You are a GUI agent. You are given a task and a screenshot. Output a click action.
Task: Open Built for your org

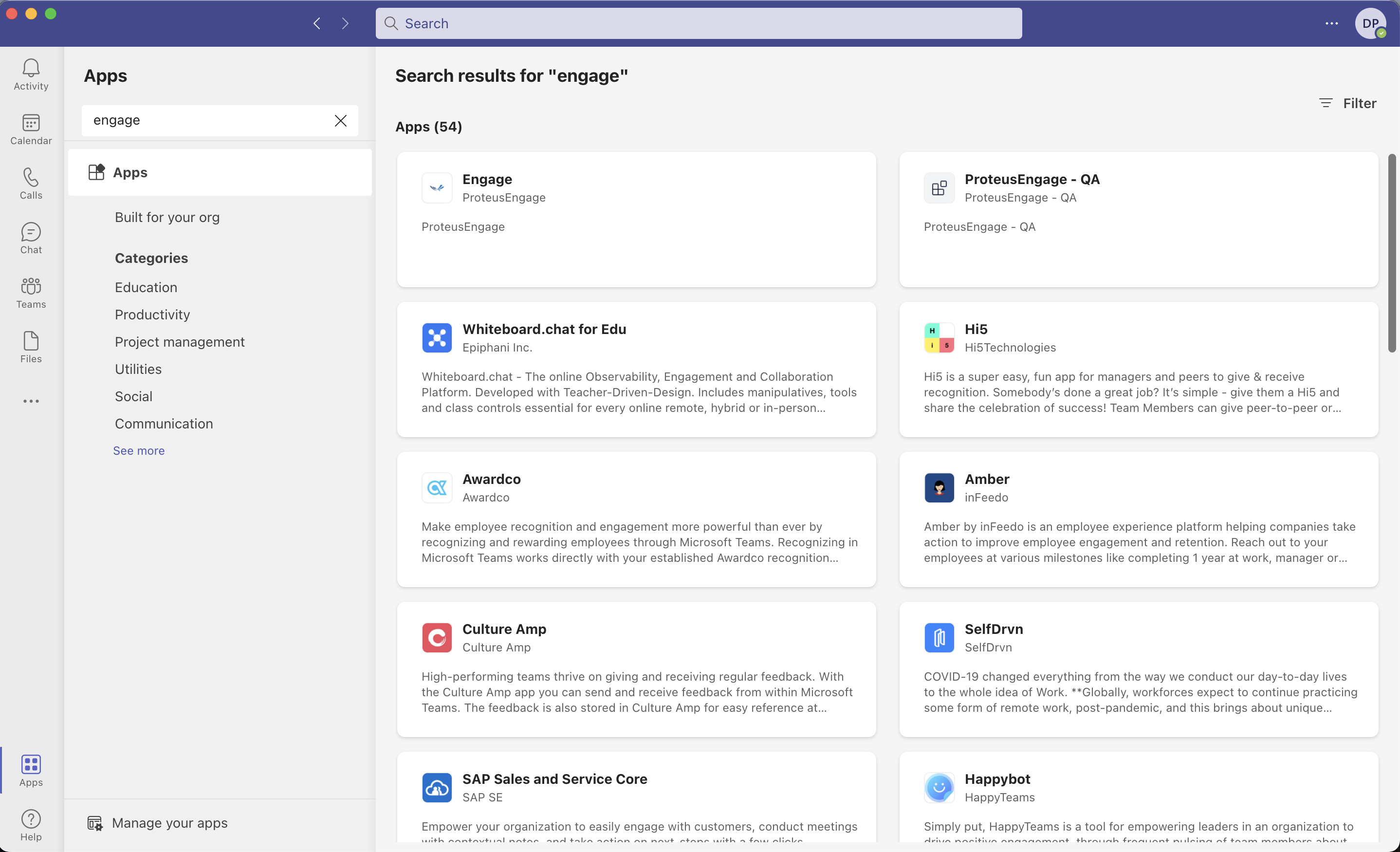[167, 217]
